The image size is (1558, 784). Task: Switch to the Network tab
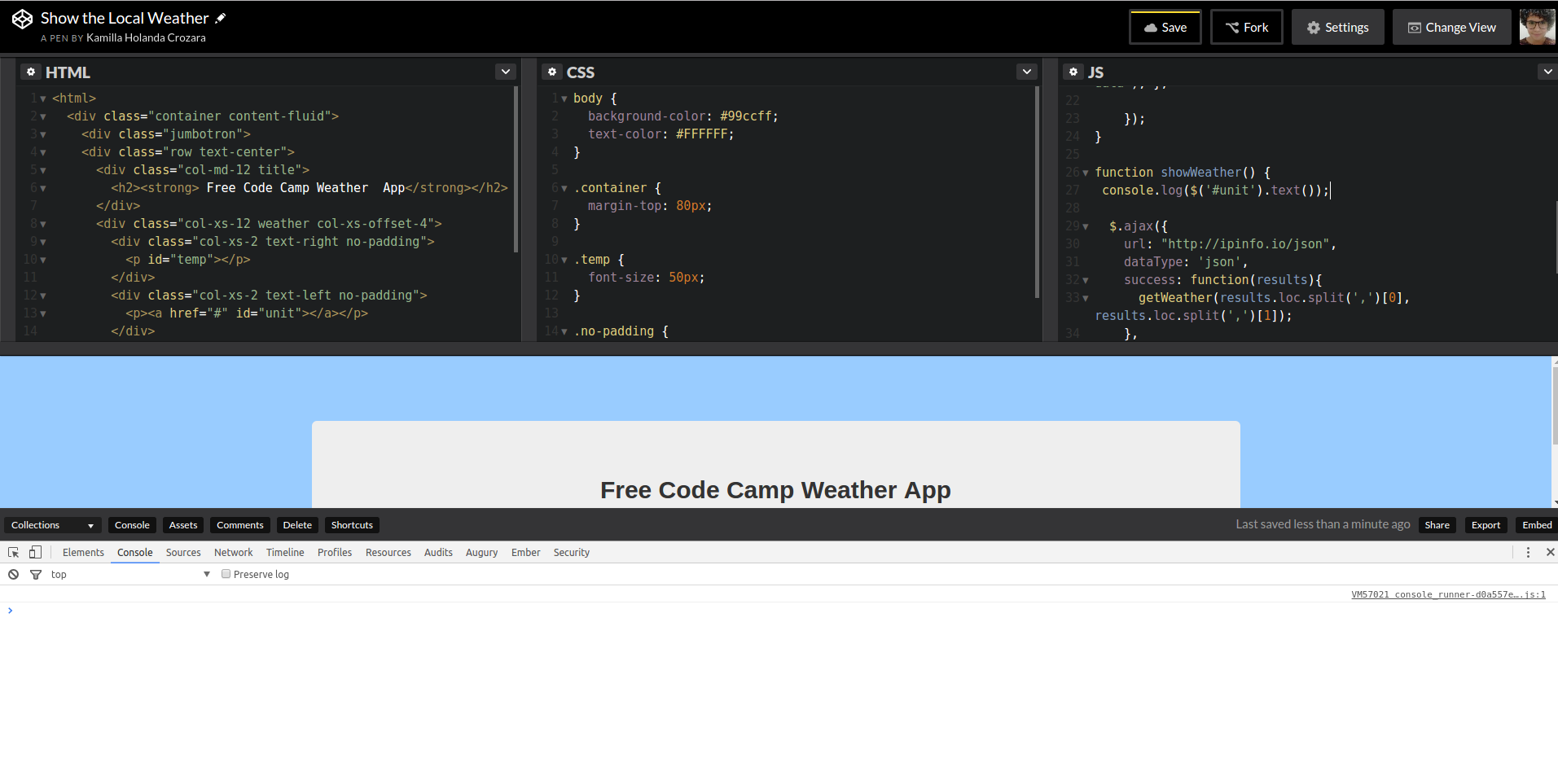coord(234,552)
